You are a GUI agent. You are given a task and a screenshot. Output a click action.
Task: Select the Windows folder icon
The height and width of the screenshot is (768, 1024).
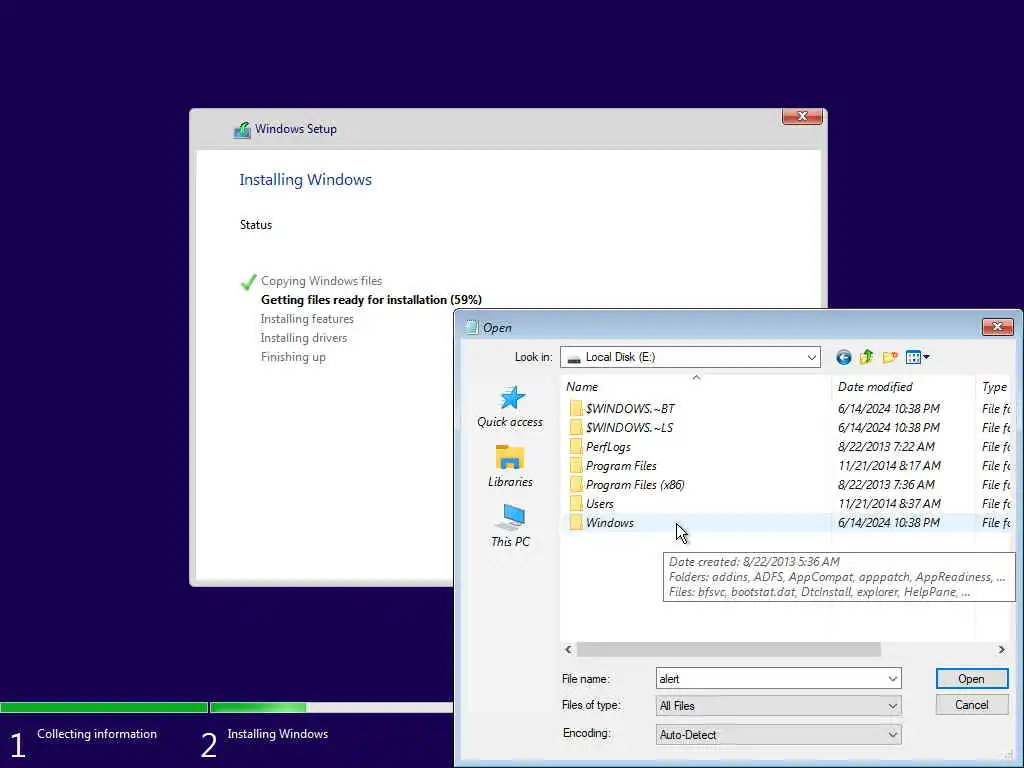[575, 522]
